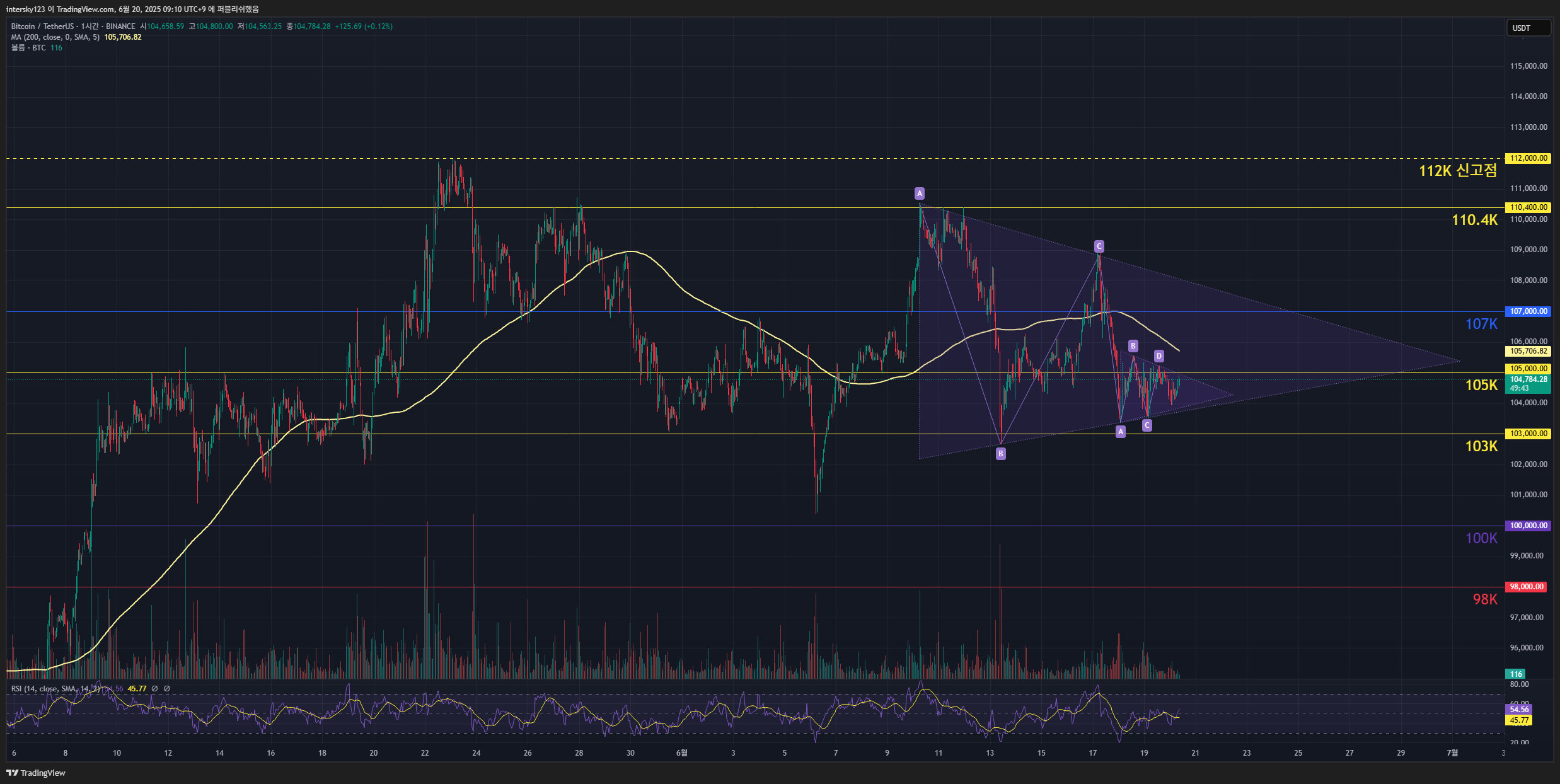Select the high price 104,800.00
This screenshot has width=1560, height=784.
214,26
